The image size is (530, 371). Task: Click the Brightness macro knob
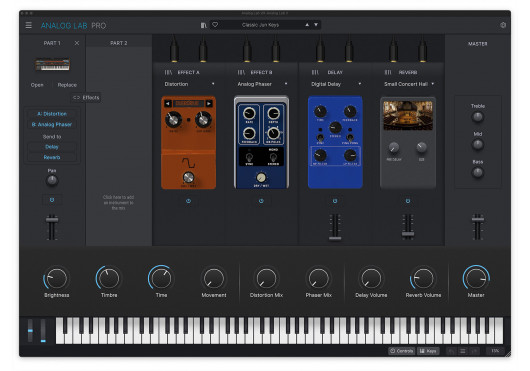56,278
